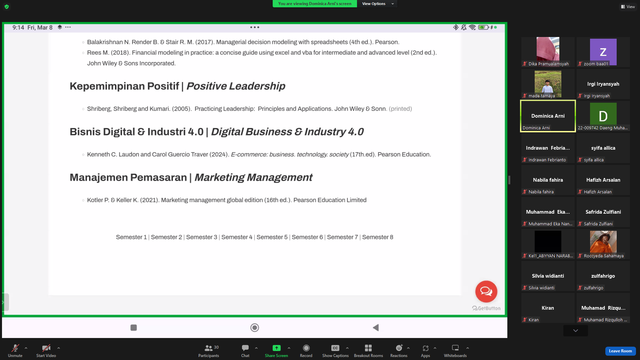Click the View layout button at top right
The height and width of the screenshot is (360, 640).
pos(628,7)
